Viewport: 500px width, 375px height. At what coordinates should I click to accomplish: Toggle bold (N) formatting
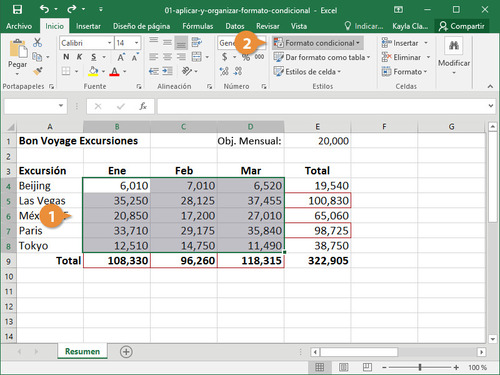(66, 57)
